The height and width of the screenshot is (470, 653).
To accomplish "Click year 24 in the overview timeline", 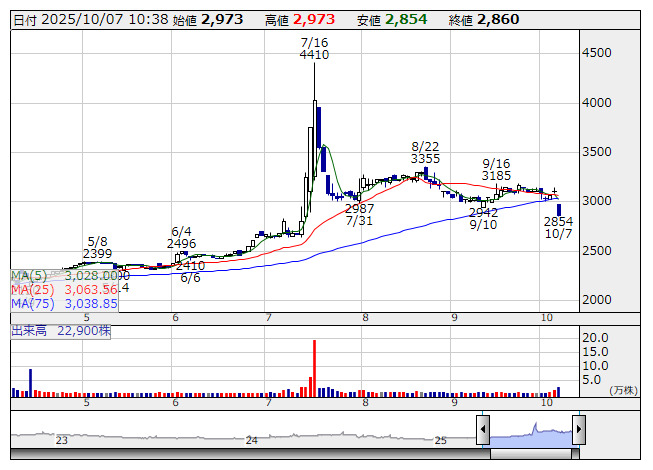I will tap(252, 440).
